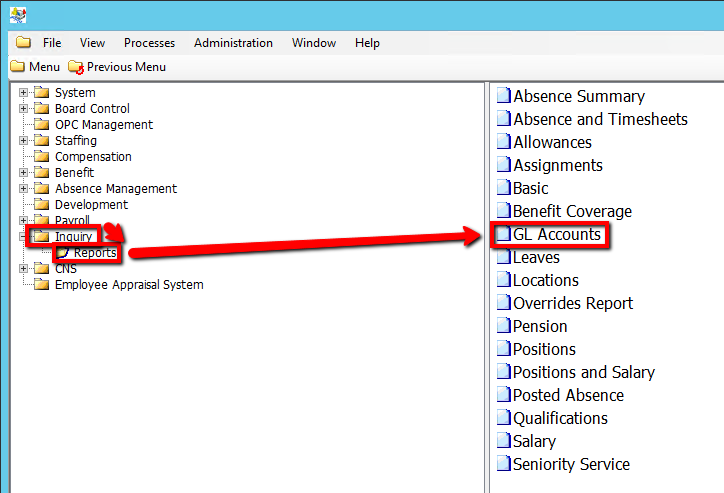This screenshot has width=724, height=493.
Task: Click the Allowances document icon
Action: [504, 143]
